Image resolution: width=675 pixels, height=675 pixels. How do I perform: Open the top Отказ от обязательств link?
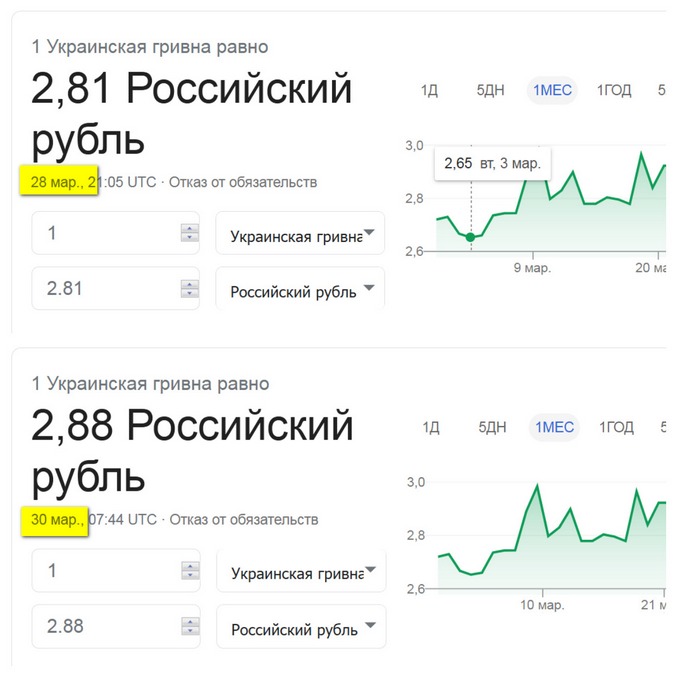(x=243, y=183)
